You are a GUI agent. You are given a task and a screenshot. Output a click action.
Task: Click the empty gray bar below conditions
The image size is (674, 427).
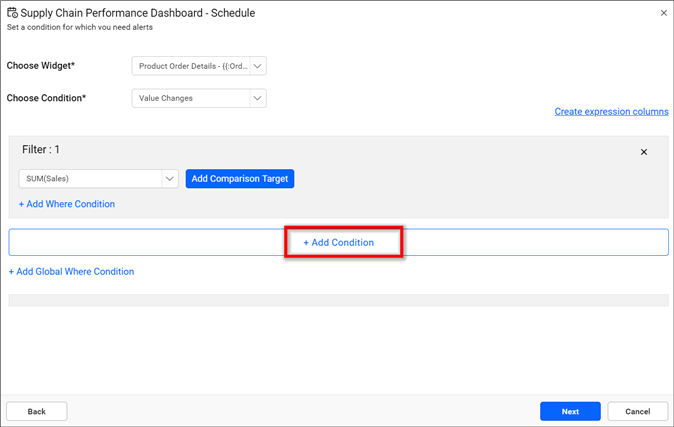pyautogui.click(x=338, y=300)
